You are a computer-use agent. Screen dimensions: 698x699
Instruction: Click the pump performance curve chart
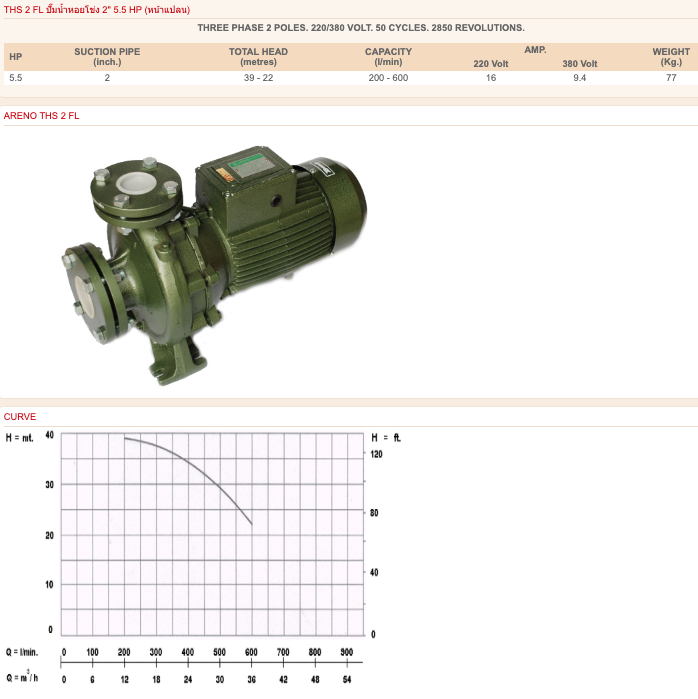point(213,534)
